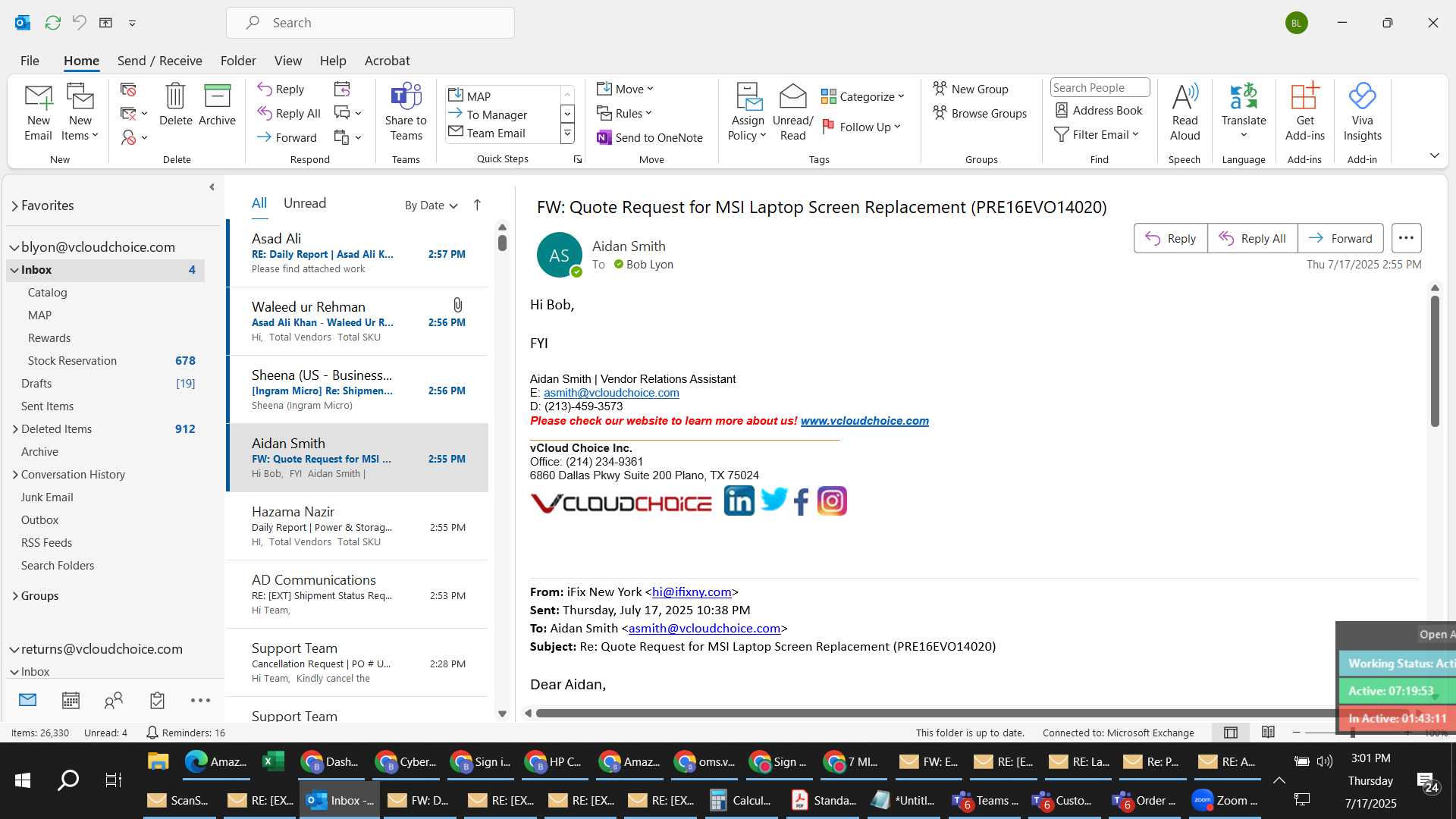The width and height of the screenshot is (1456, 819).
Task: Click Reply in the Respond group
Action: [281, 89]
